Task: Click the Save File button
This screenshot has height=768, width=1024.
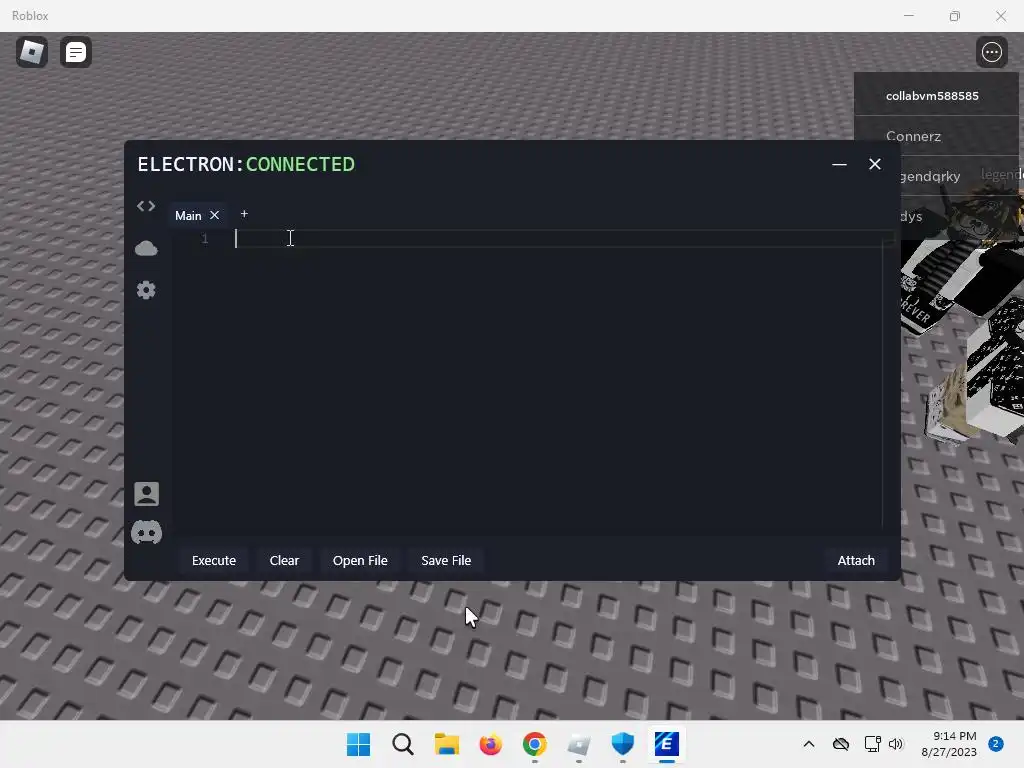Action: pyautogui.click(x=446, y=560)
